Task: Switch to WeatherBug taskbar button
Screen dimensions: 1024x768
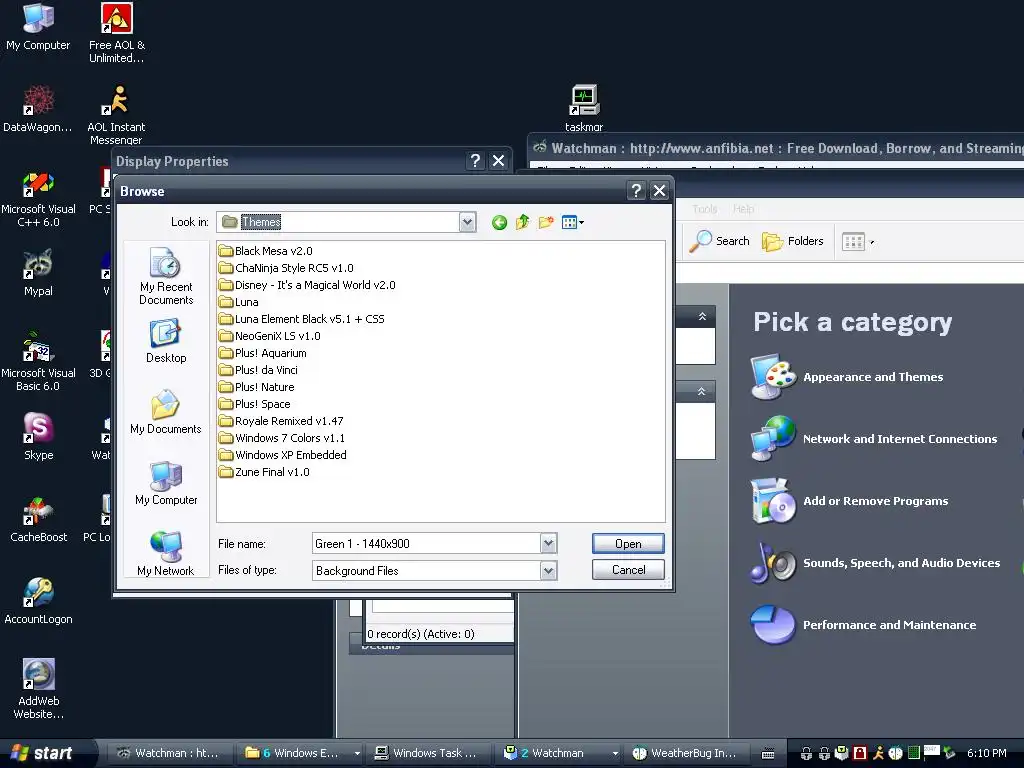Action: [x=686, y=753]
